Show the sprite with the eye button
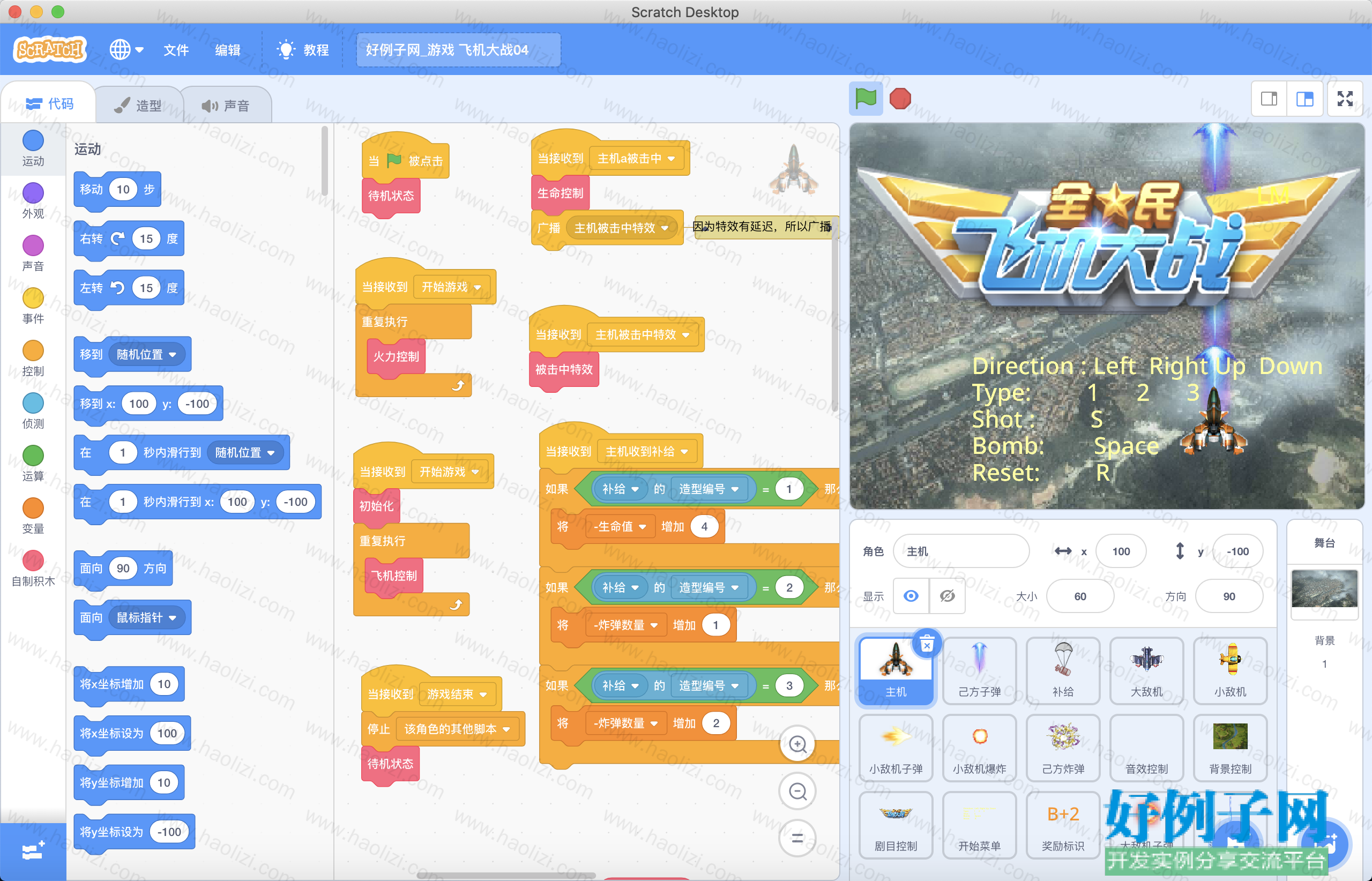 912,596
